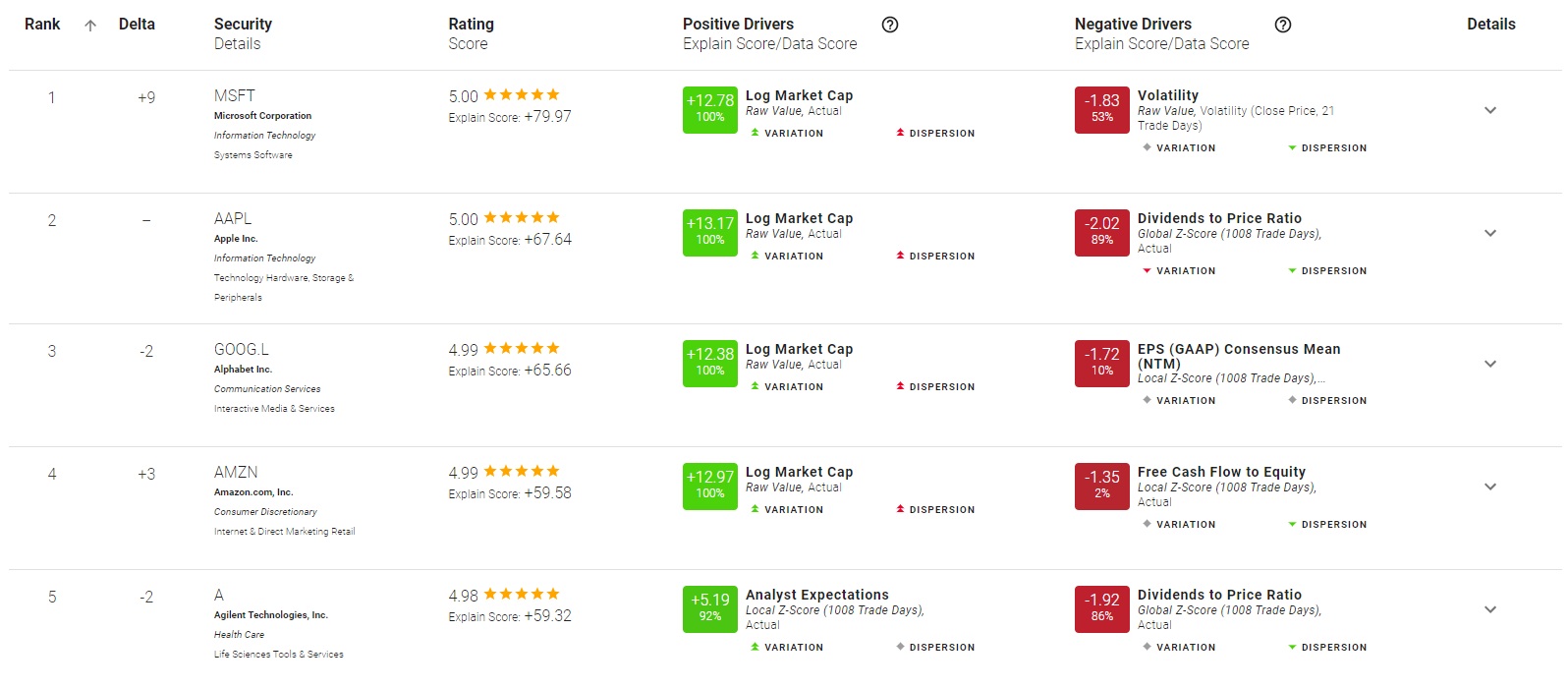
Task: Click MSFT's green +12.78 positive score badge
Action: (x=710, y=109)
